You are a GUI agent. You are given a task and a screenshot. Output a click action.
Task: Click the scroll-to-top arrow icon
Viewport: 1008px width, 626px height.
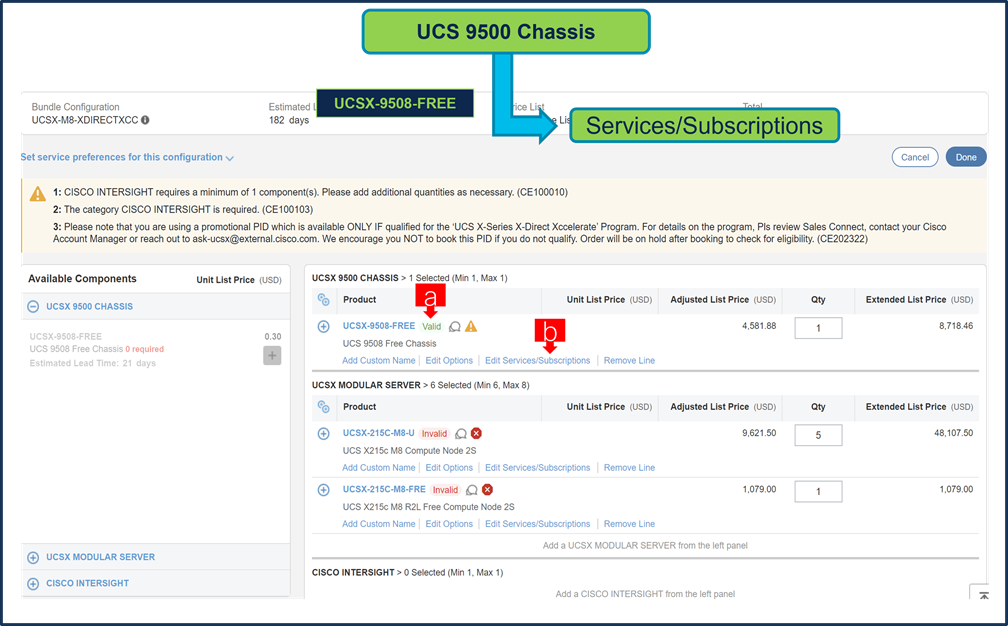pyautogui.click(x=984, y=595)
